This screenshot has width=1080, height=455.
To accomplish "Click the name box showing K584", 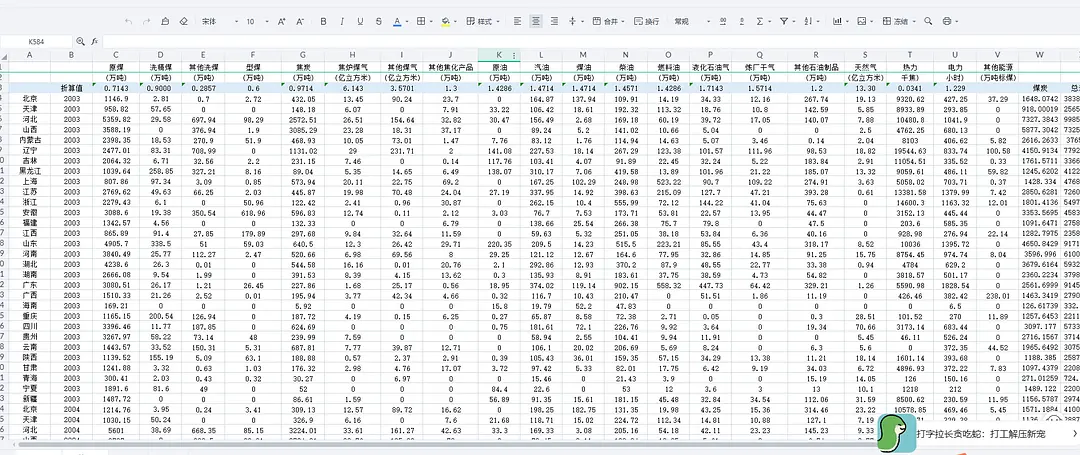I will (36, 41).
